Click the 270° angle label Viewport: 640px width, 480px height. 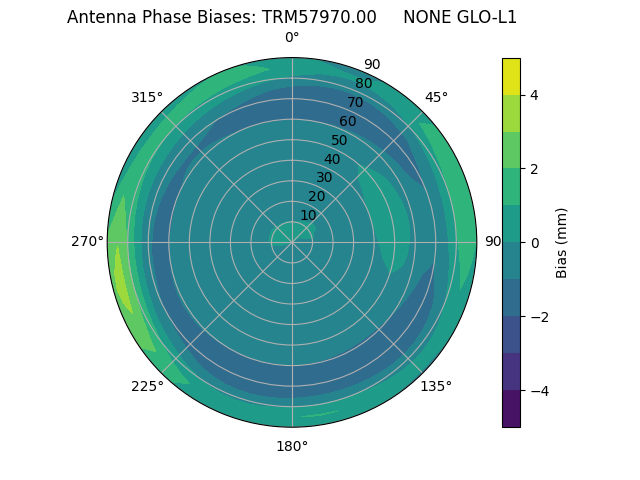87,241
